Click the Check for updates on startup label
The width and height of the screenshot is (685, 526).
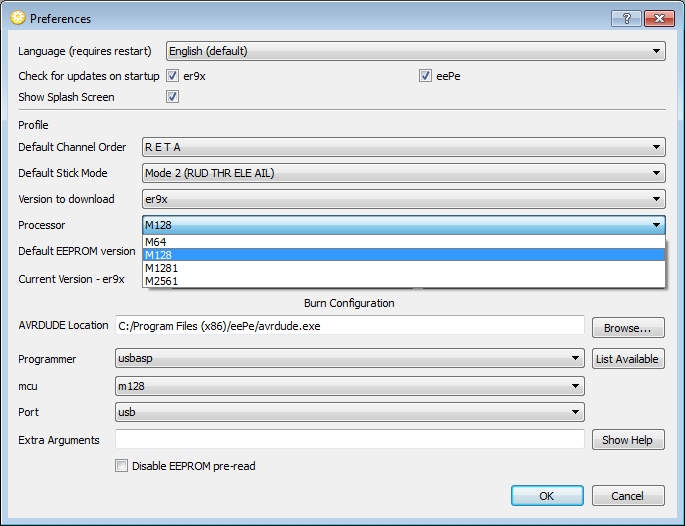(x=89, y=76)
